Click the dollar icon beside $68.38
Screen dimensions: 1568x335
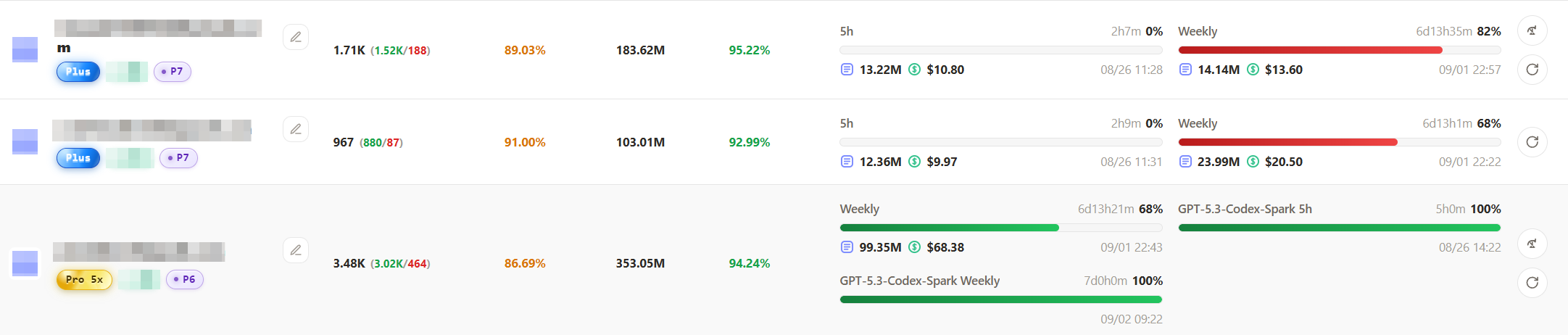(915, 247)
